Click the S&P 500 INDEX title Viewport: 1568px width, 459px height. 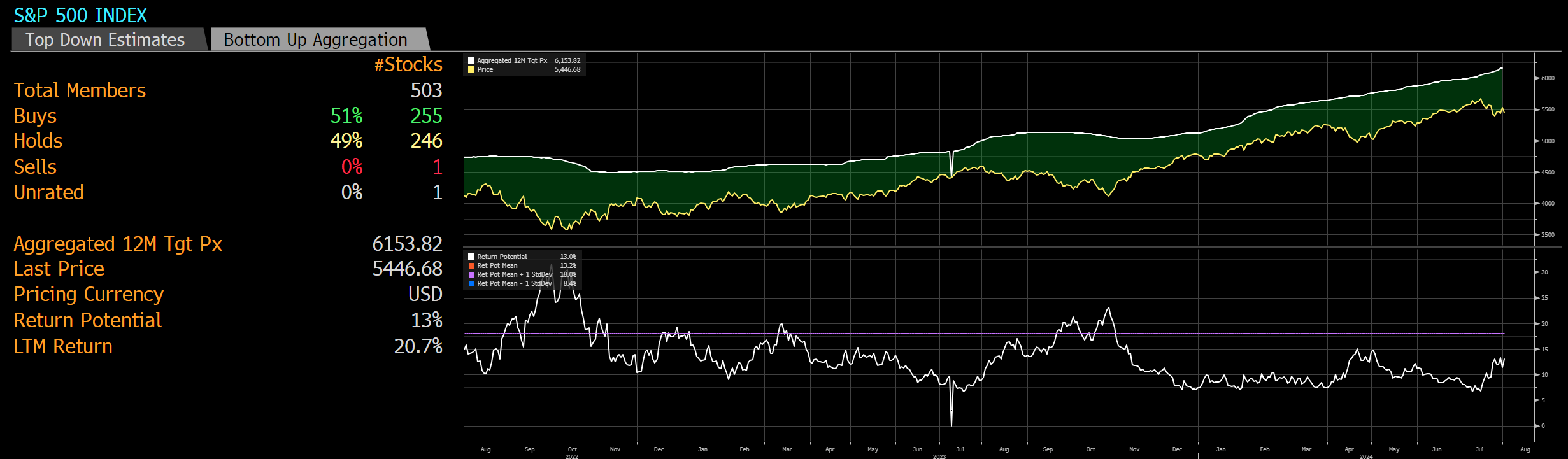(x=80, y=15)
